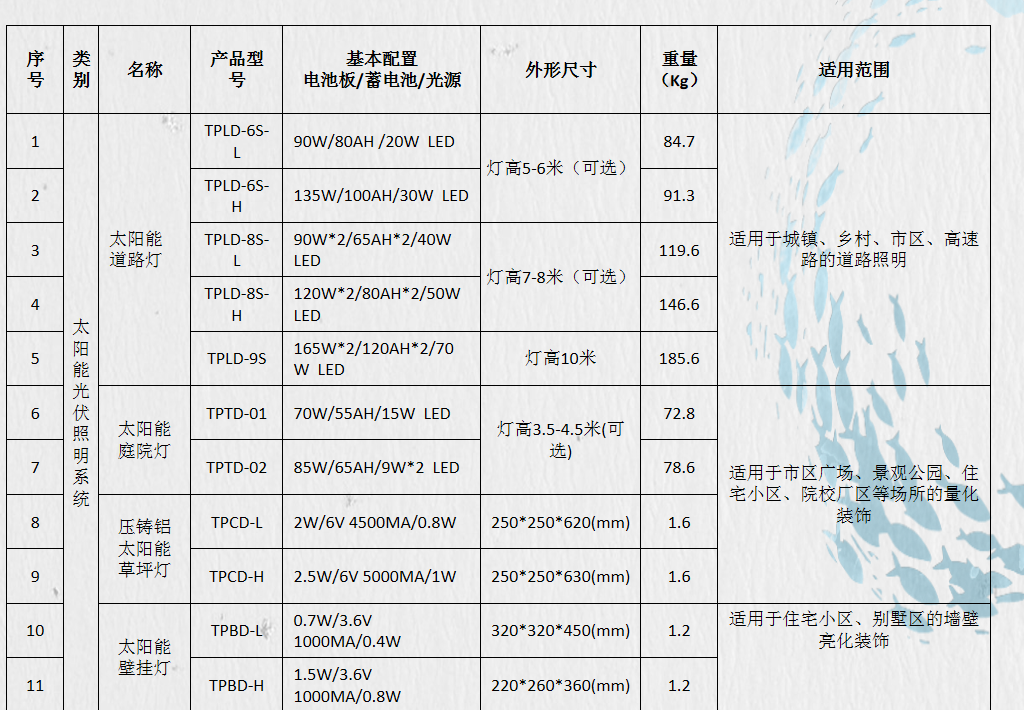Click the '重量 (Kg)' header cell
The height and width of the screenshot is (710, 1024).
(679, 69)
